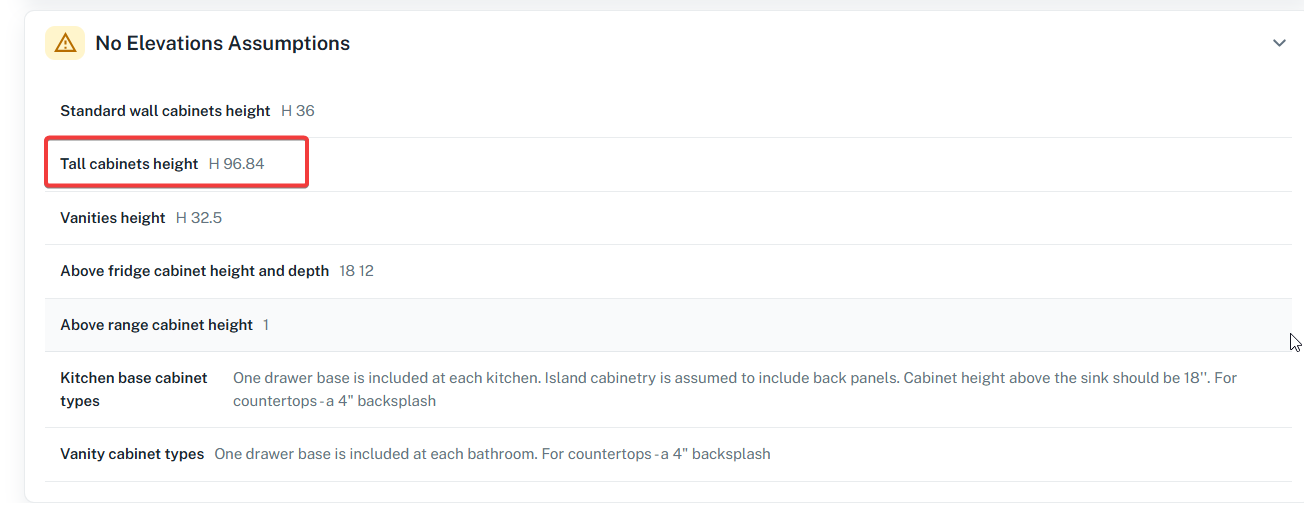This screenshot has height=505, width=1304.
Task: Select the Above range cabinet height label
Action: click(156, 325)
